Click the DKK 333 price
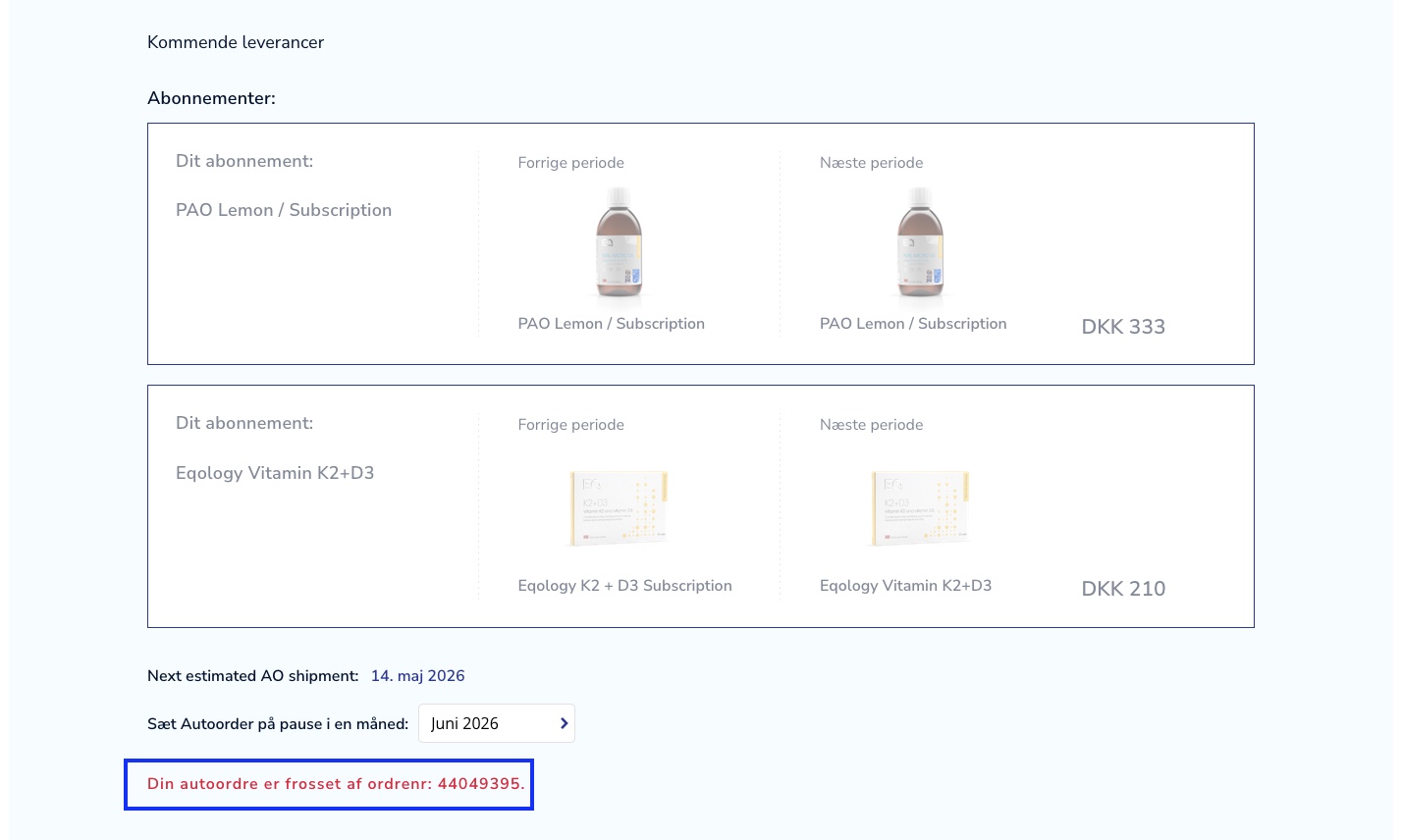 [x=1123, y=327]
